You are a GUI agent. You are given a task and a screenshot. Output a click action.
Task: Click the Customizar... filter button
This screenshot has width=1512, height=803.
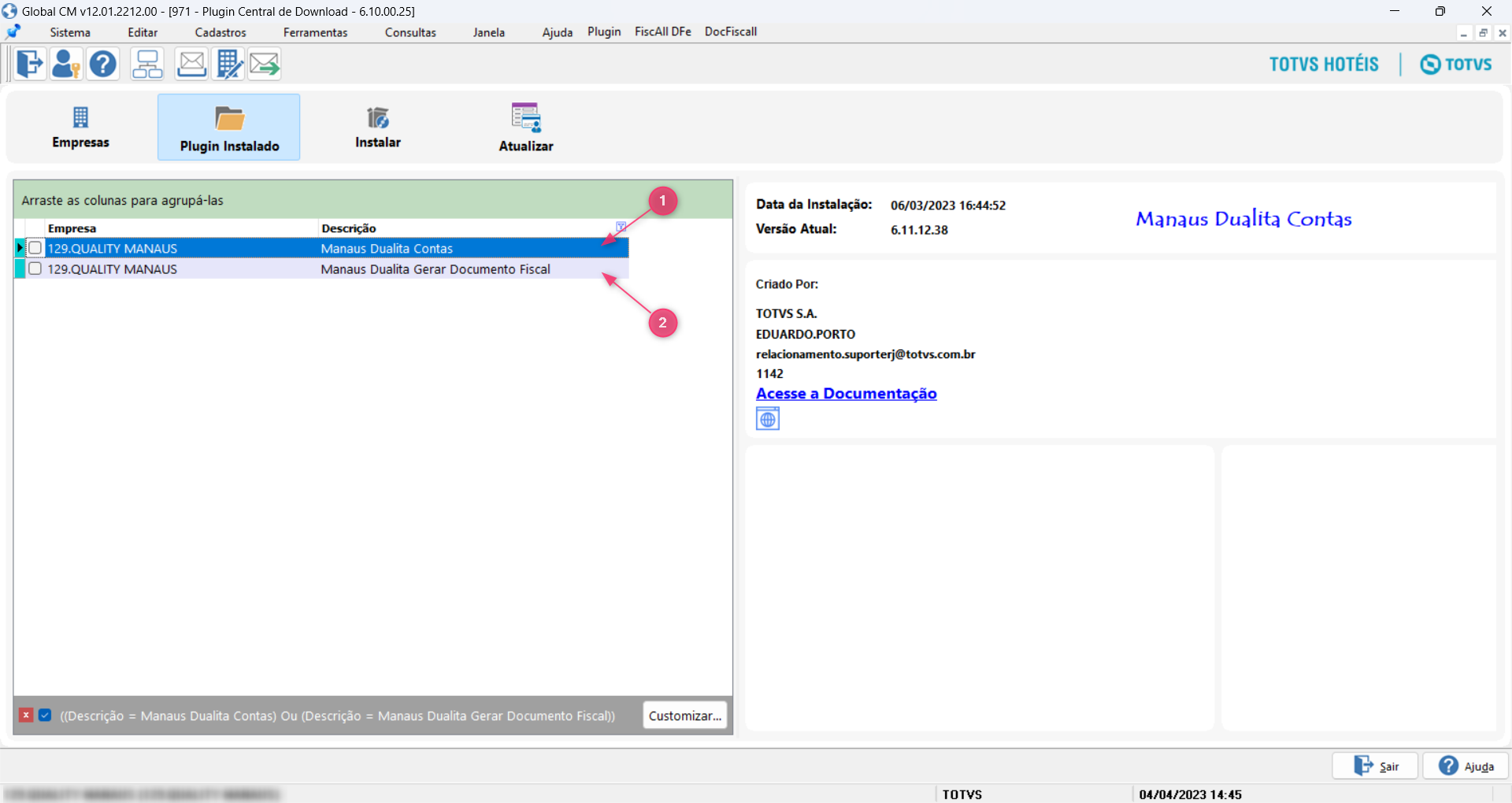tap(685, 716)
